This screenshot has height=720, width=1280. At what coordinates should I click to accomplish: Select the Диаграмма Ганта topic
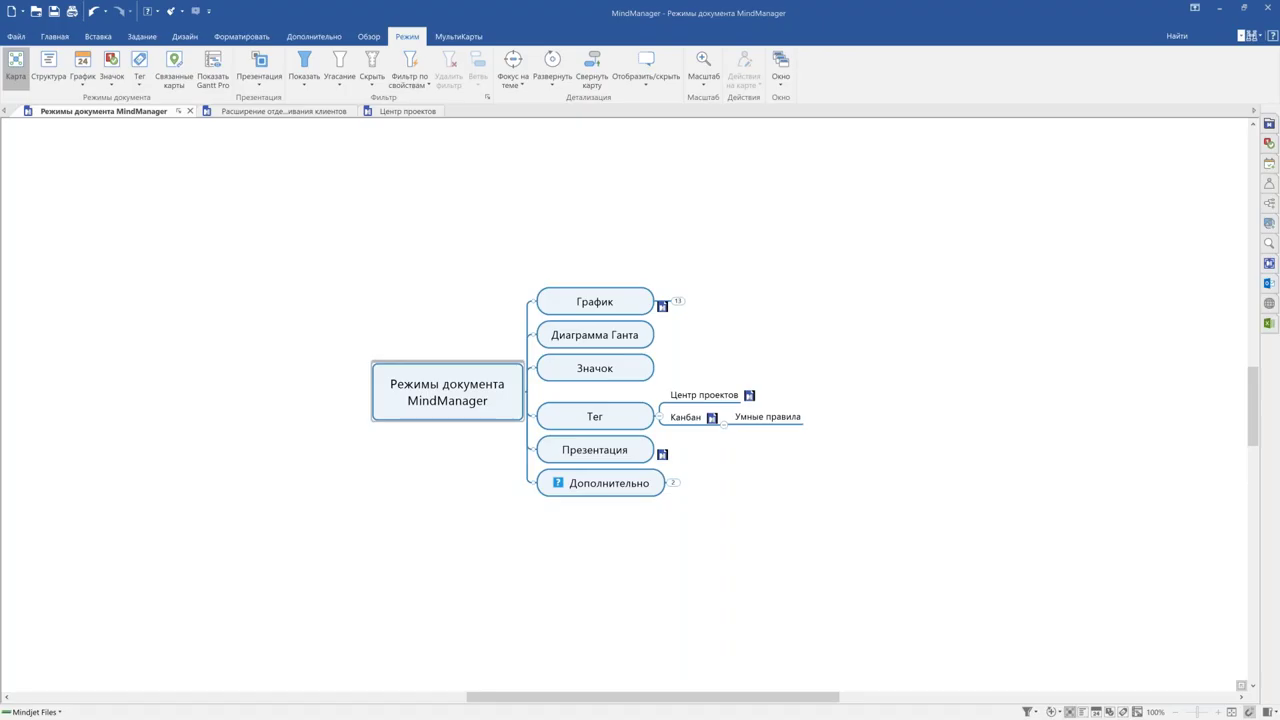click(595, 335)
